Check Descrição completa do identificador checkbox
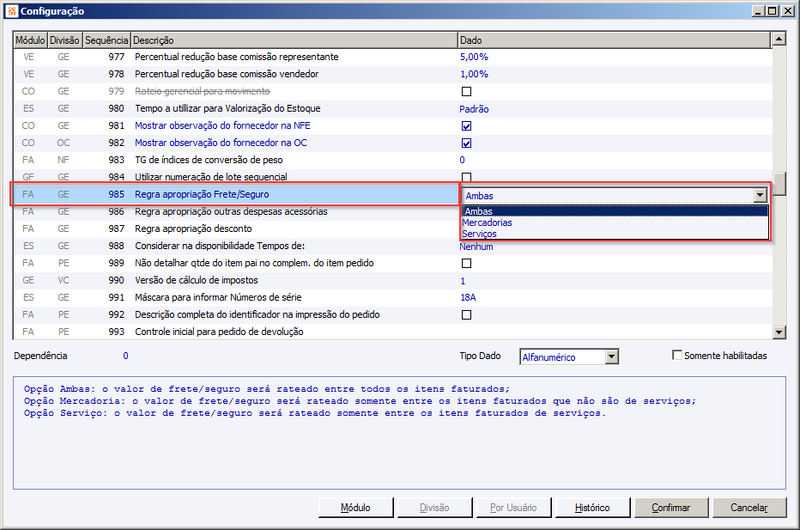 click(466, 315)
